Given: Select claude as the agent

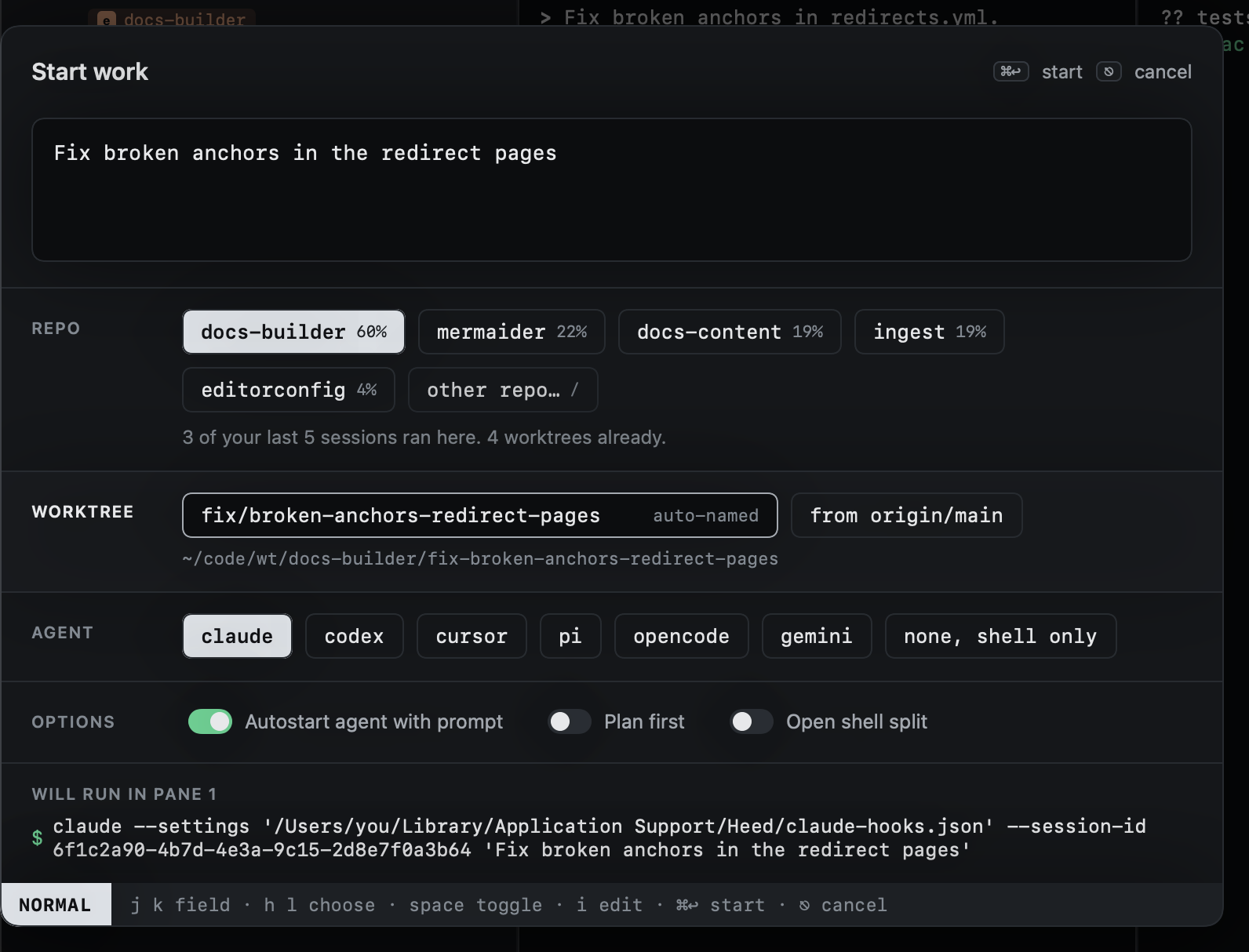Looking at the screenshot, I should [x=237, y=636].
